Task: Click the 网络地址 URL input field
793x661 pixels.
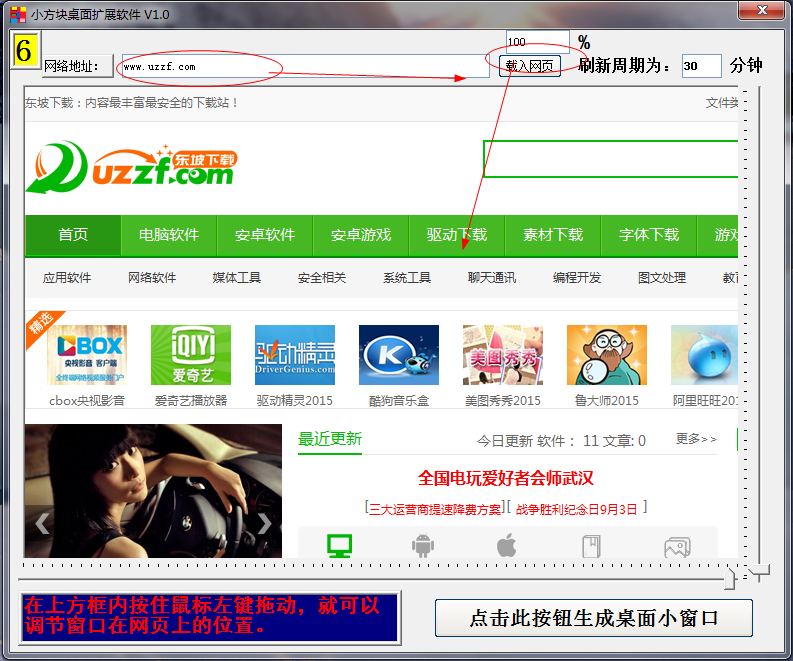Action: (305, 66)
